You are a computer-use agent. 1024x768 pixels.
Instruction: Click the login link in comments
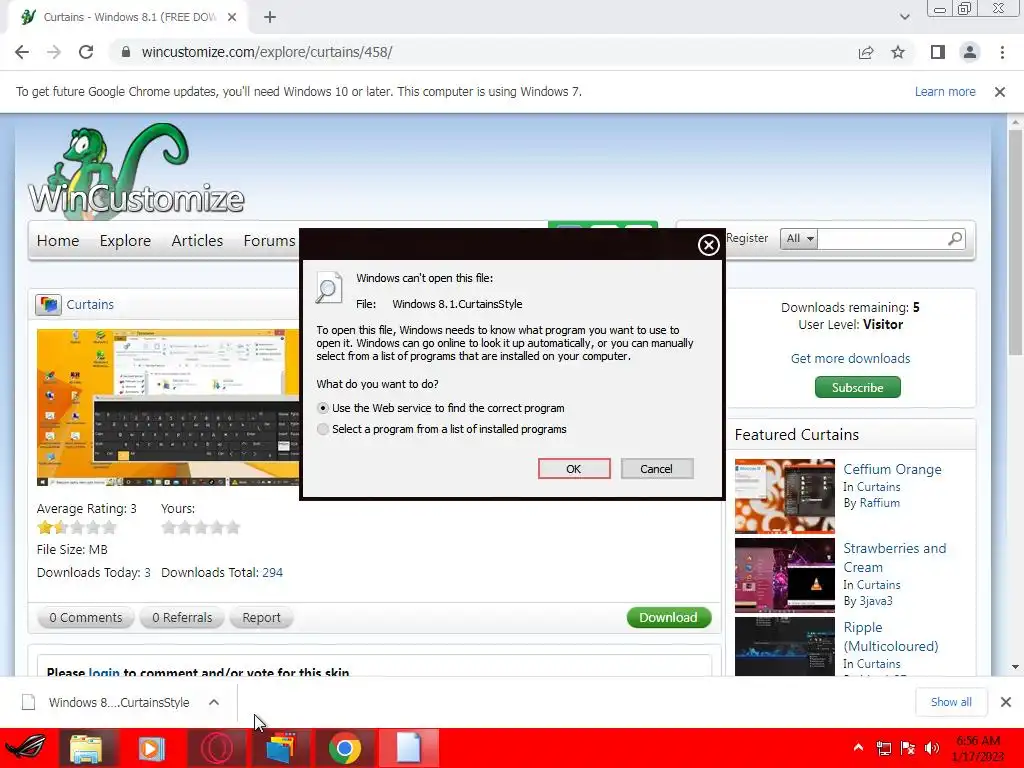[104, 672]
